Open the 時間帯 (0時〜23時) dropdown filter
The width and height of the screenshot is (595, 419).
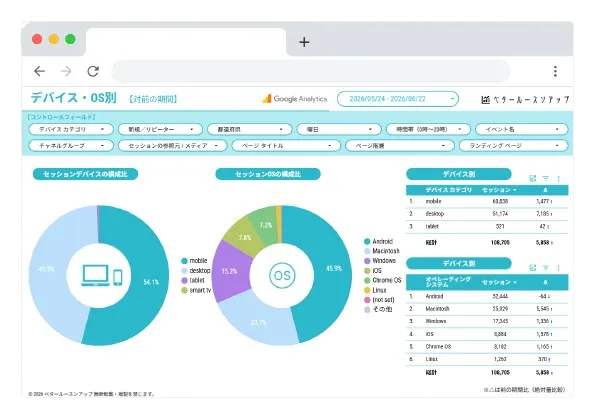[428, 129]
